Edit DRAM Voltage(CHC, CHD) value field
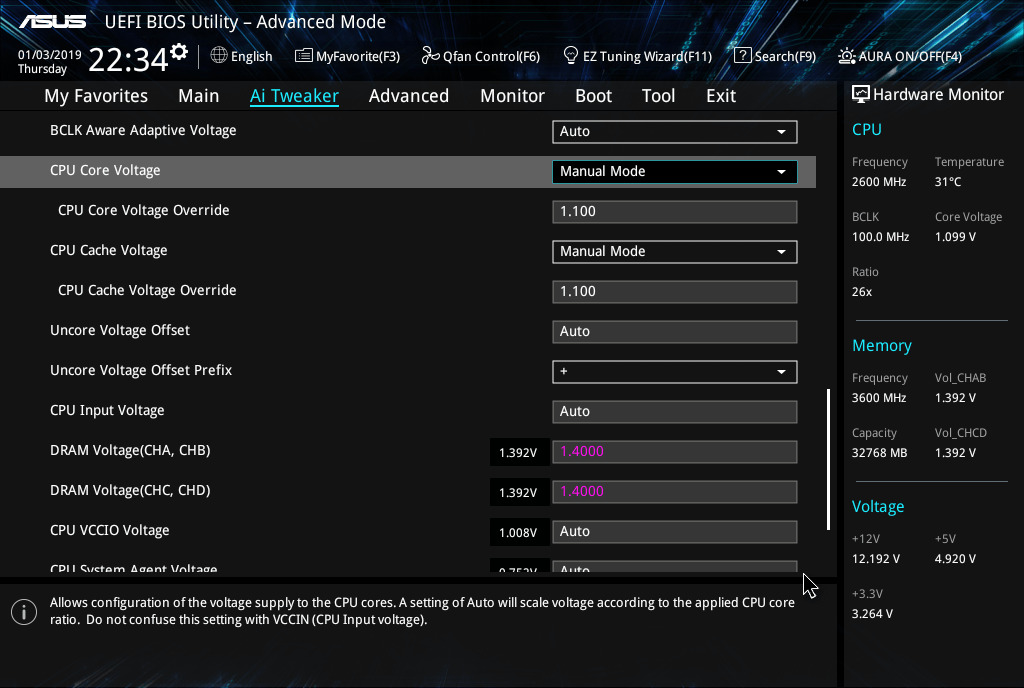 click(x=675, y=492)
